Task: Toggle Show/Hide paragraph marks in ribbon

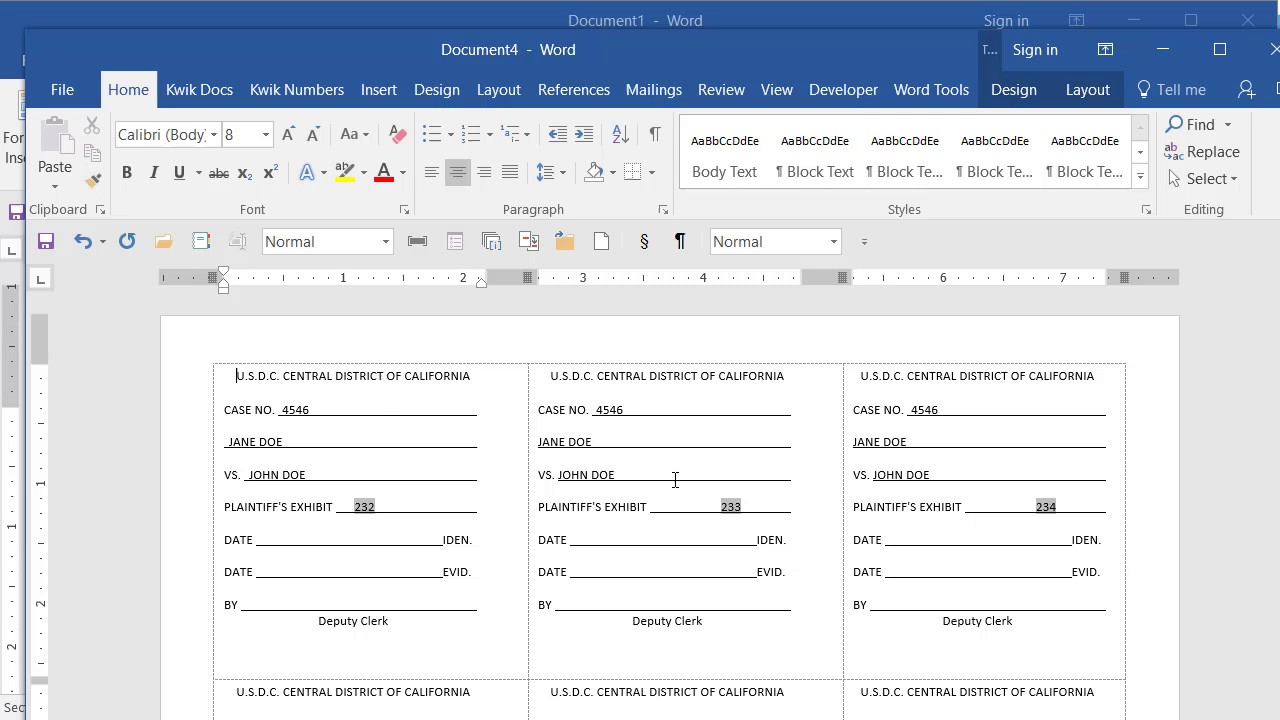Action: point(654,134)
